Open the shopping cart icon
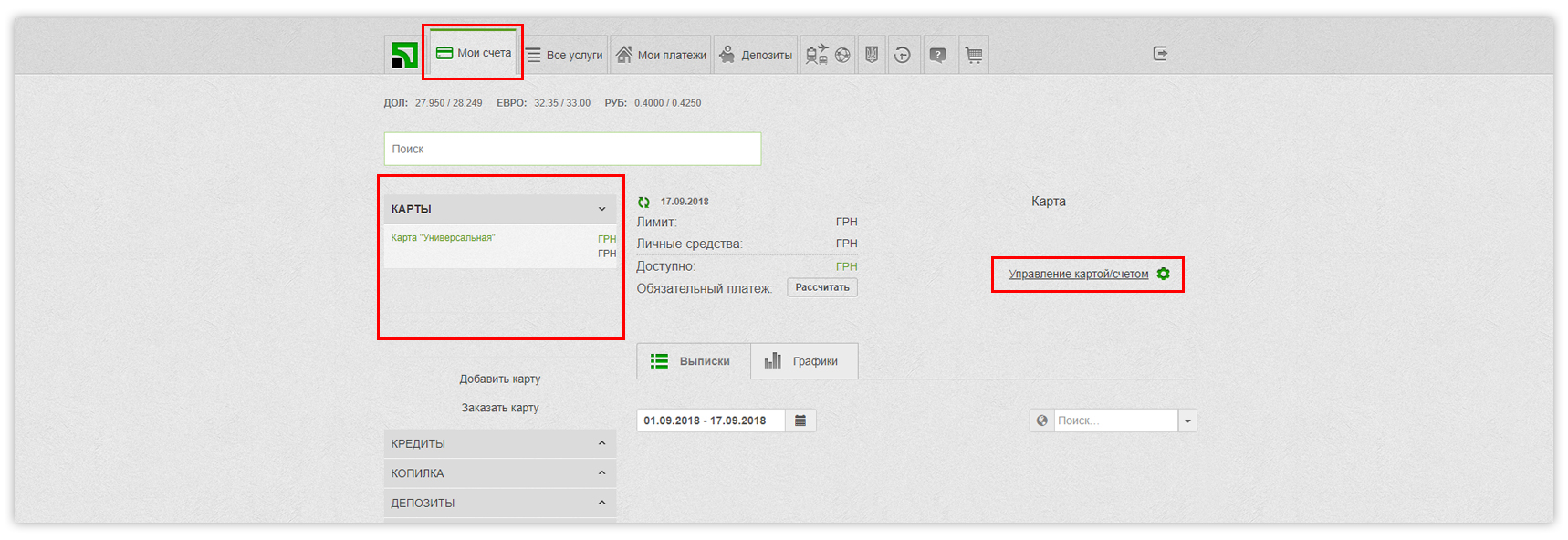This screenshot has width=1568, height=540. tap(974, 55)
